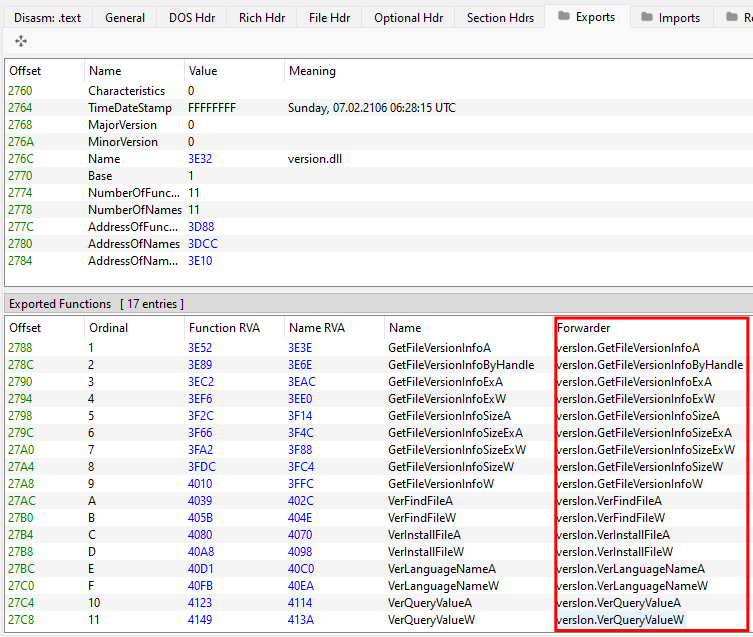Click the Forwarder column header
Screen dimensions: 753x637
pos(583,328)
